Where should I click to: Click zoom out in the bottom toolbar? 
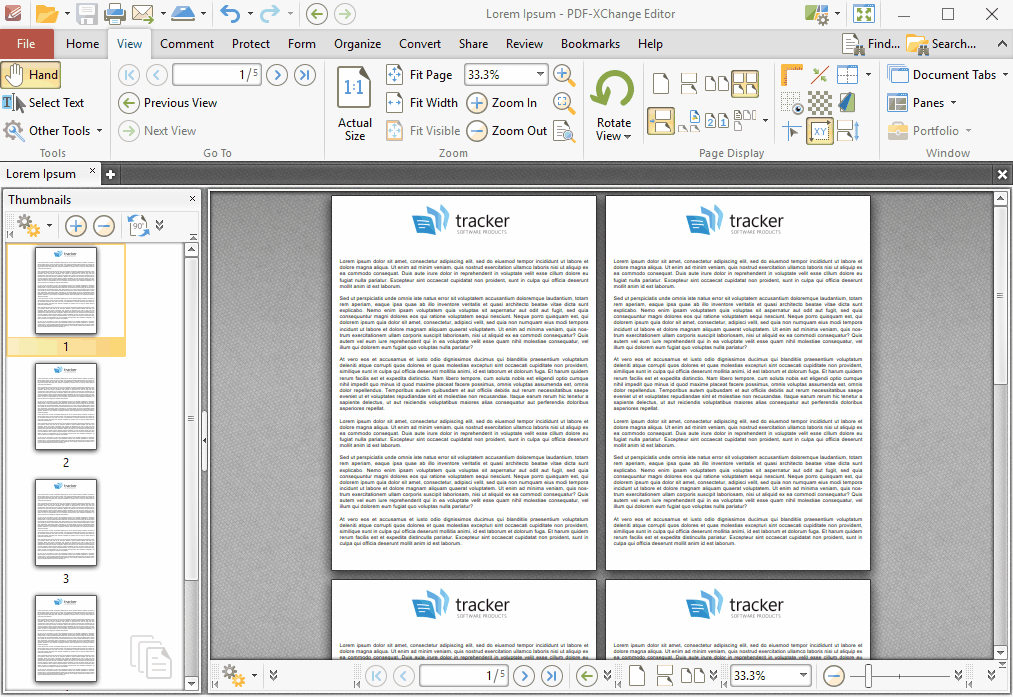(833, 676)
